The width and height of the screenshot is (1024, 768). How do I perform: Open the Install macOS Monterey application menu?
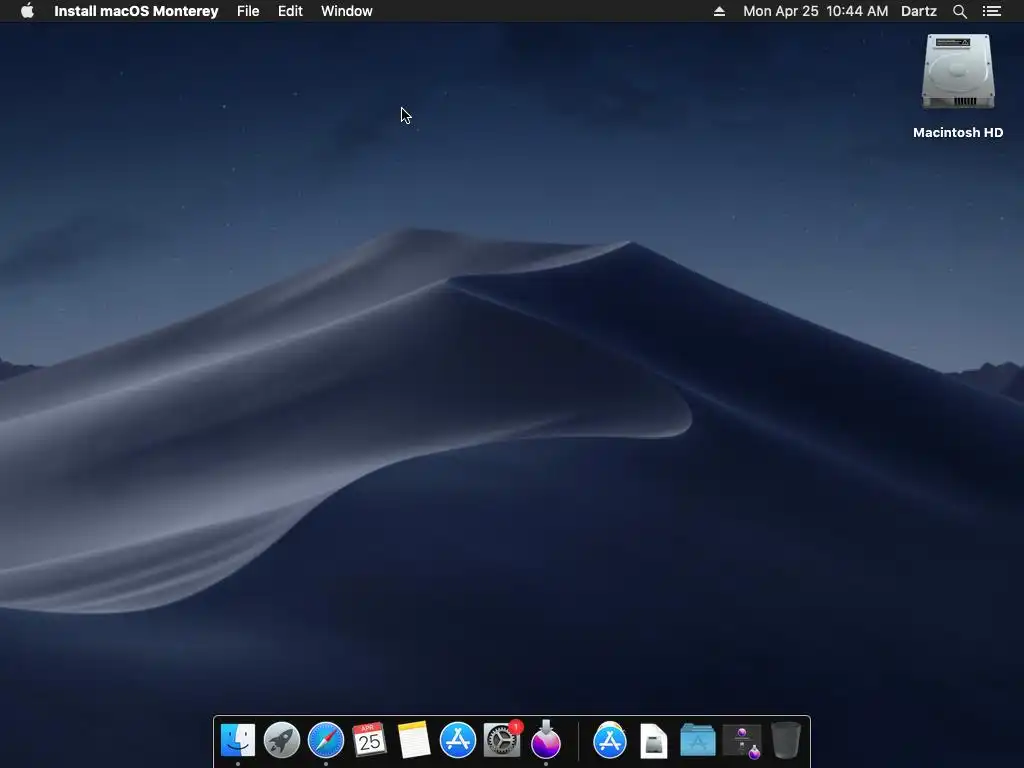136,11
